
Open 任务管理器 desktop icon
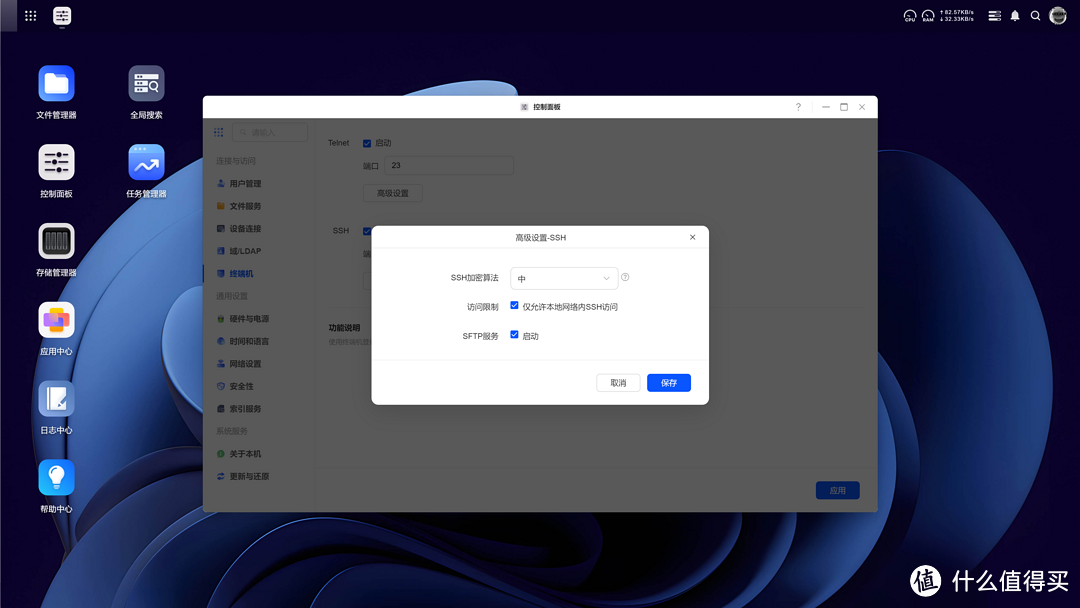click(146, 163)
